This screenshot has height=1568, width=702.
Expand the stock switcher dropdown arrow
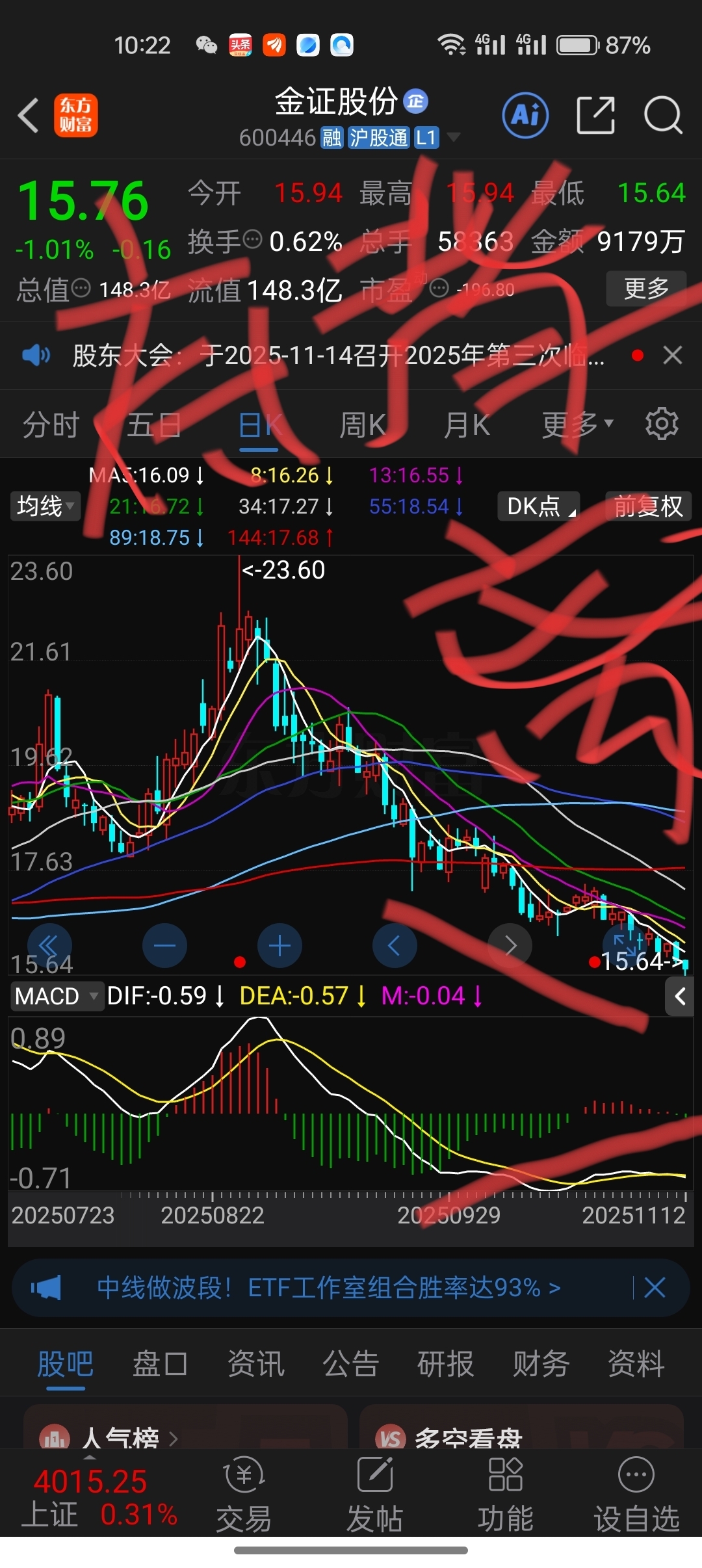click(454, 137)
